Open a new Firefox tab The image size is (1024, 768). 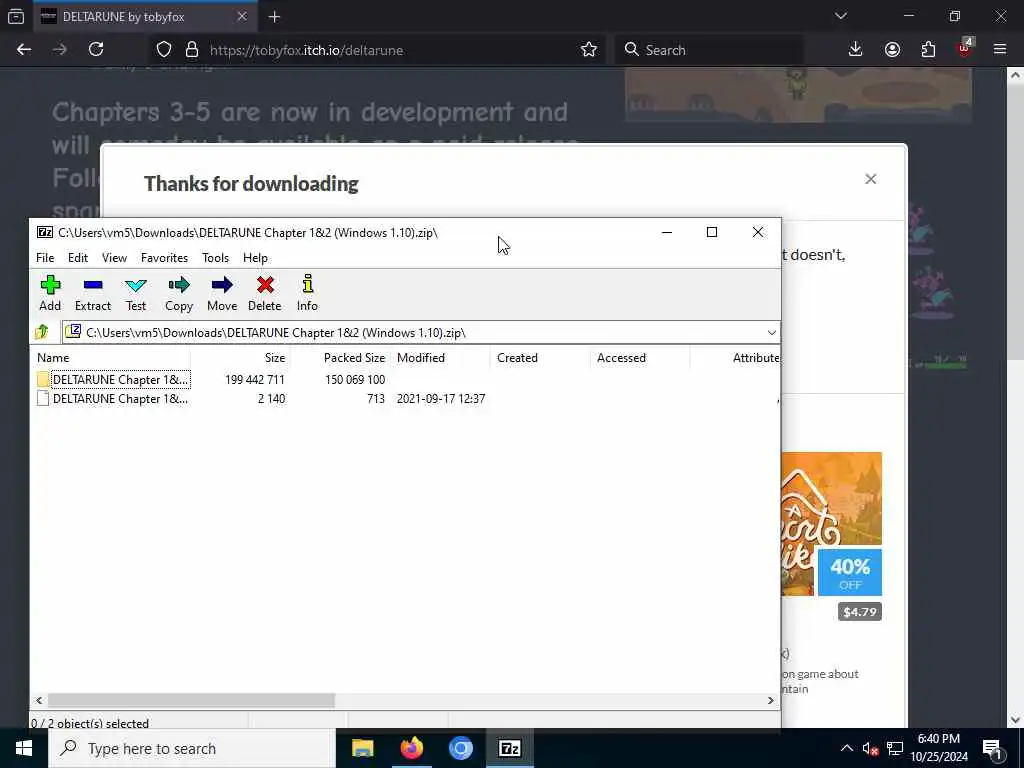[x=274, y=17]
